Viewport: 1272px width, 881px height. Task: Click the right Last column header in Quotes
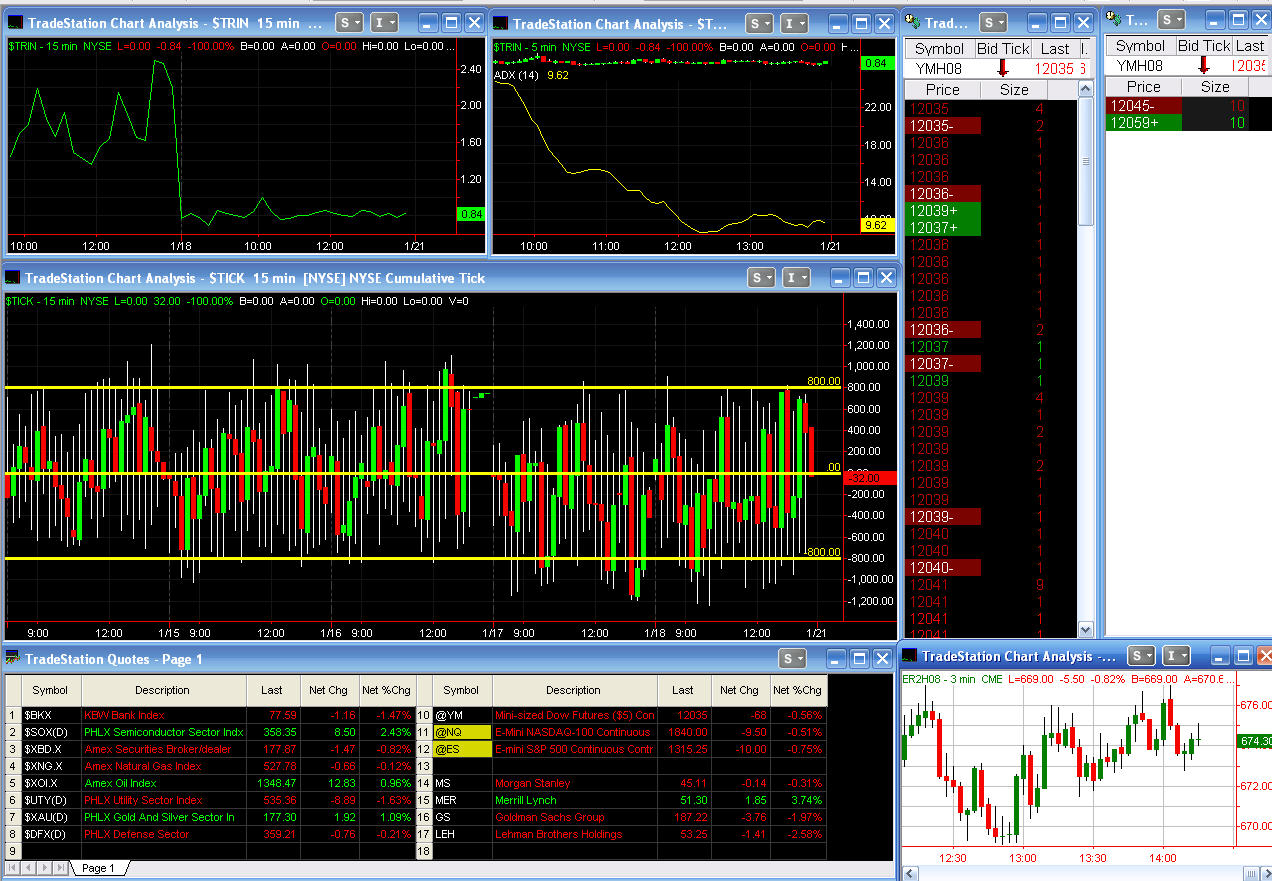point(683,690)
